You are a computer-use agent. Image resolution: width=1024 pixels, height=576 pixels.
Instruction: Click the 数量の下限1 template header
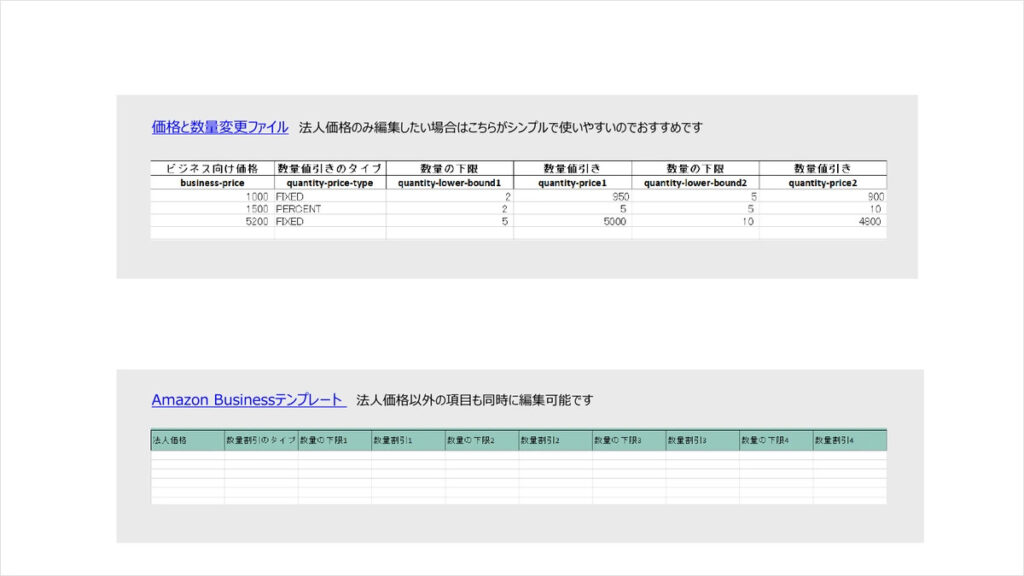[x=335, y=440]
